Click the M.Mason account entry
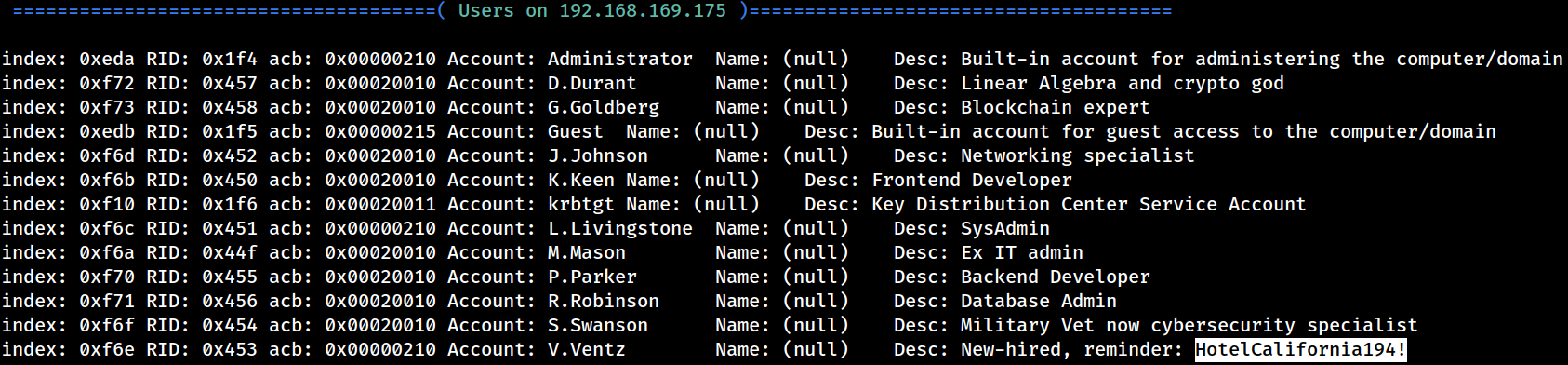Image resolution: width=1568 pixels, height=365 pixels. [x=587, y=253]
